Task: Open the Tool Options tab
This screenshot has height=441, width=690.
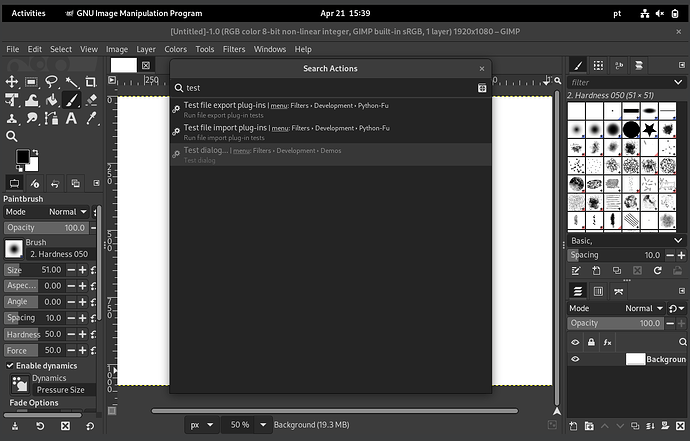Action: coord(15,183)
